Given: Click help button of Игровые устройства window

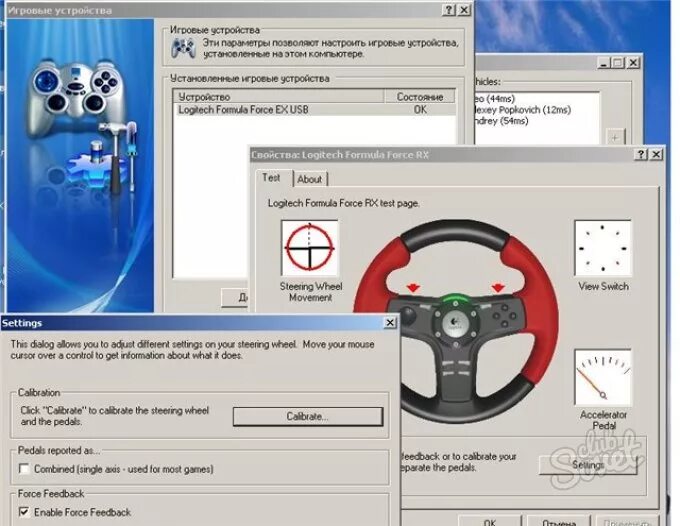Looking at the screenshot, I should pos(449,10).
